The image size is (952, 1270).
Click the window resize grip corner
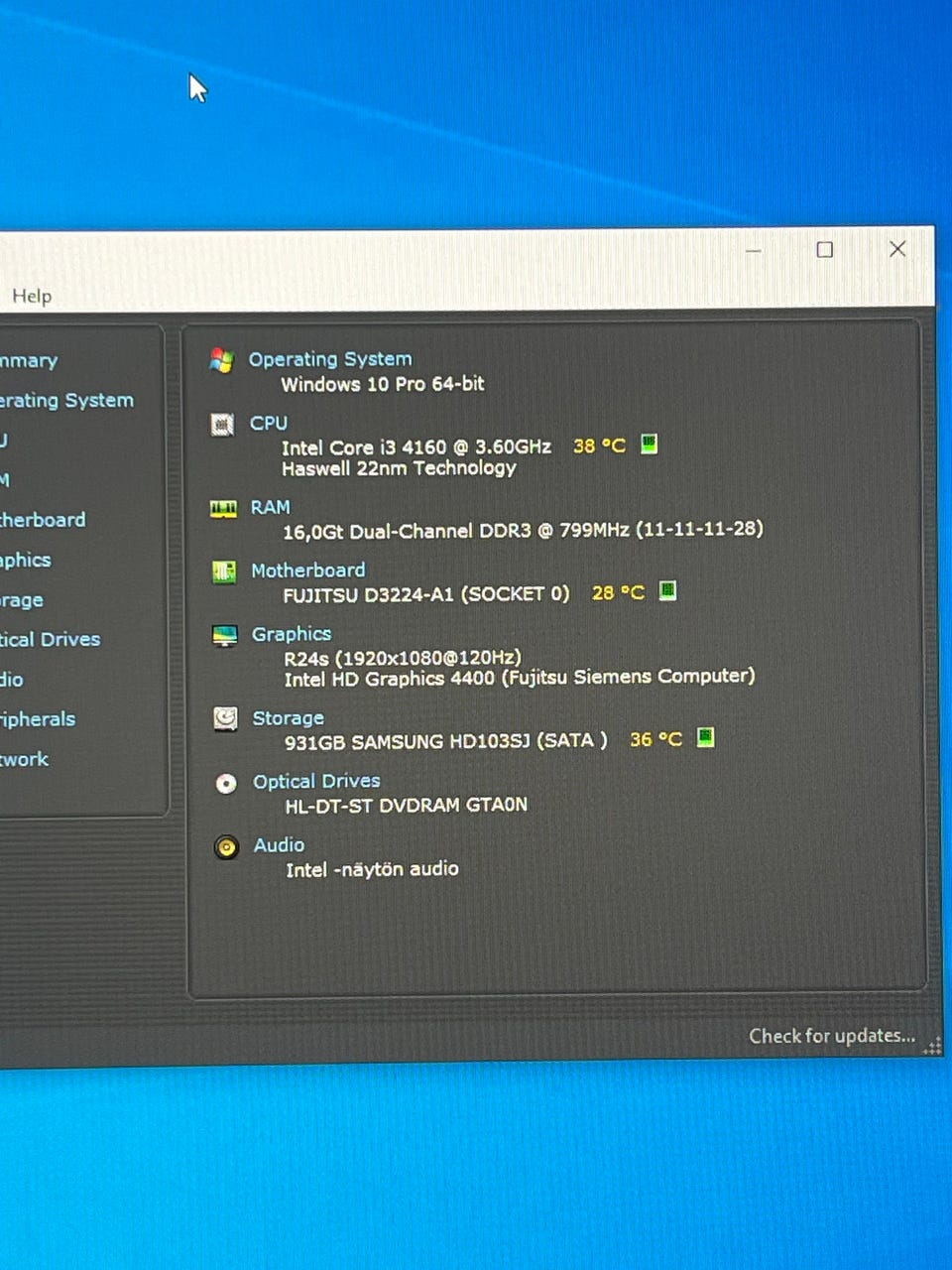point(932,1046)
